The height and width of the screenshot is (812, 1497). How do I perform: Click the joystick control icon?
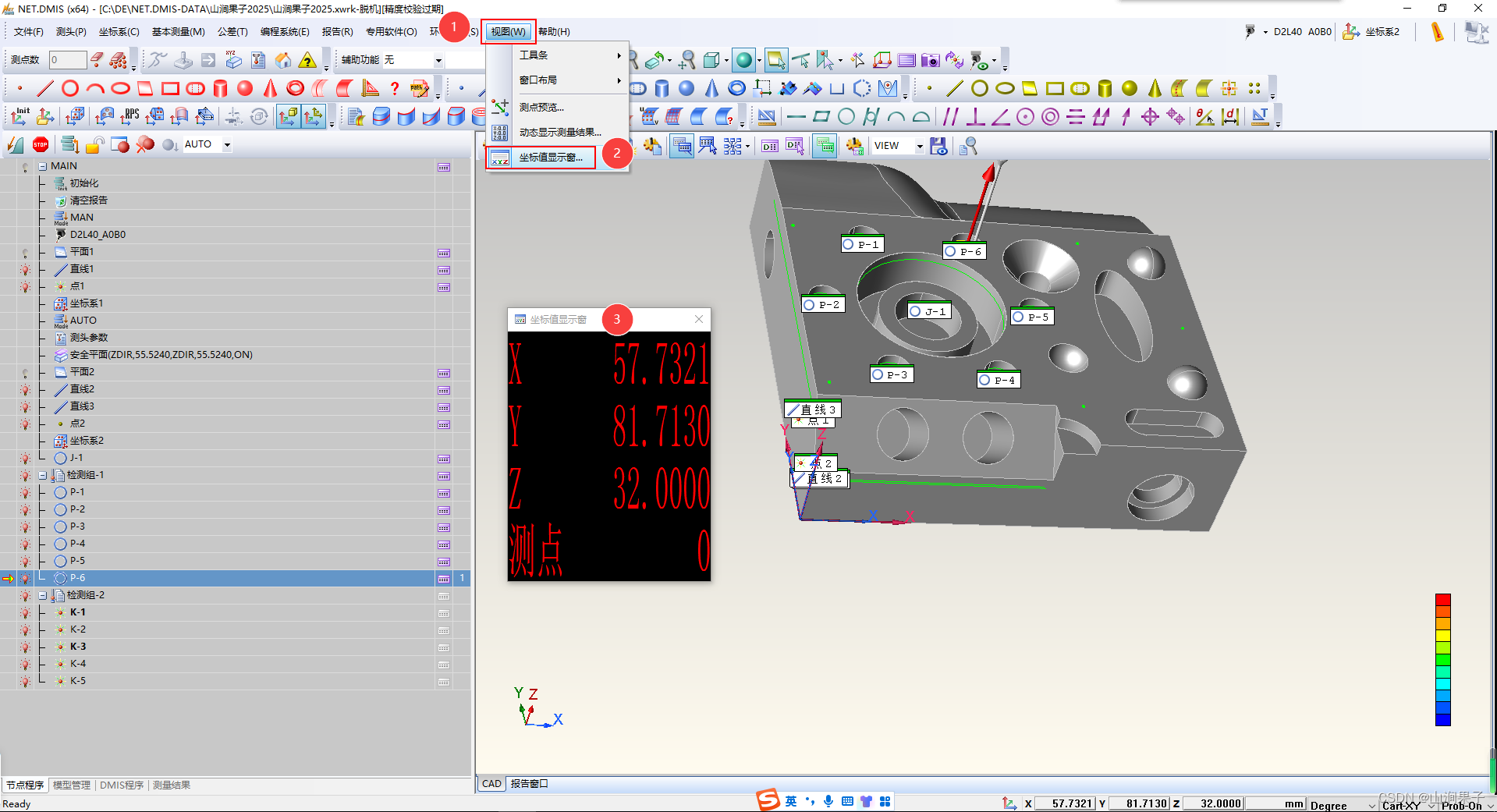point(183,60)
